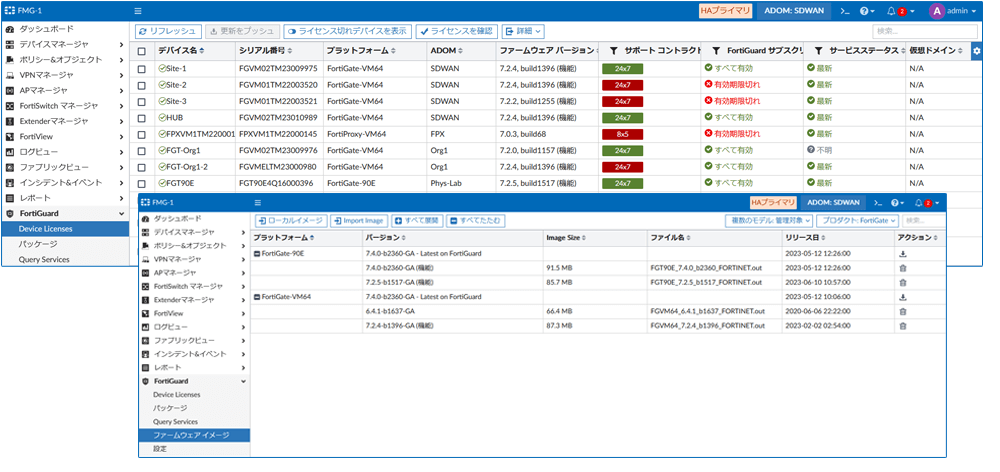Delete the FGT90E_7.4.0_b2360 firmware image
The image size is (1000, 472).
click(902, 268)
